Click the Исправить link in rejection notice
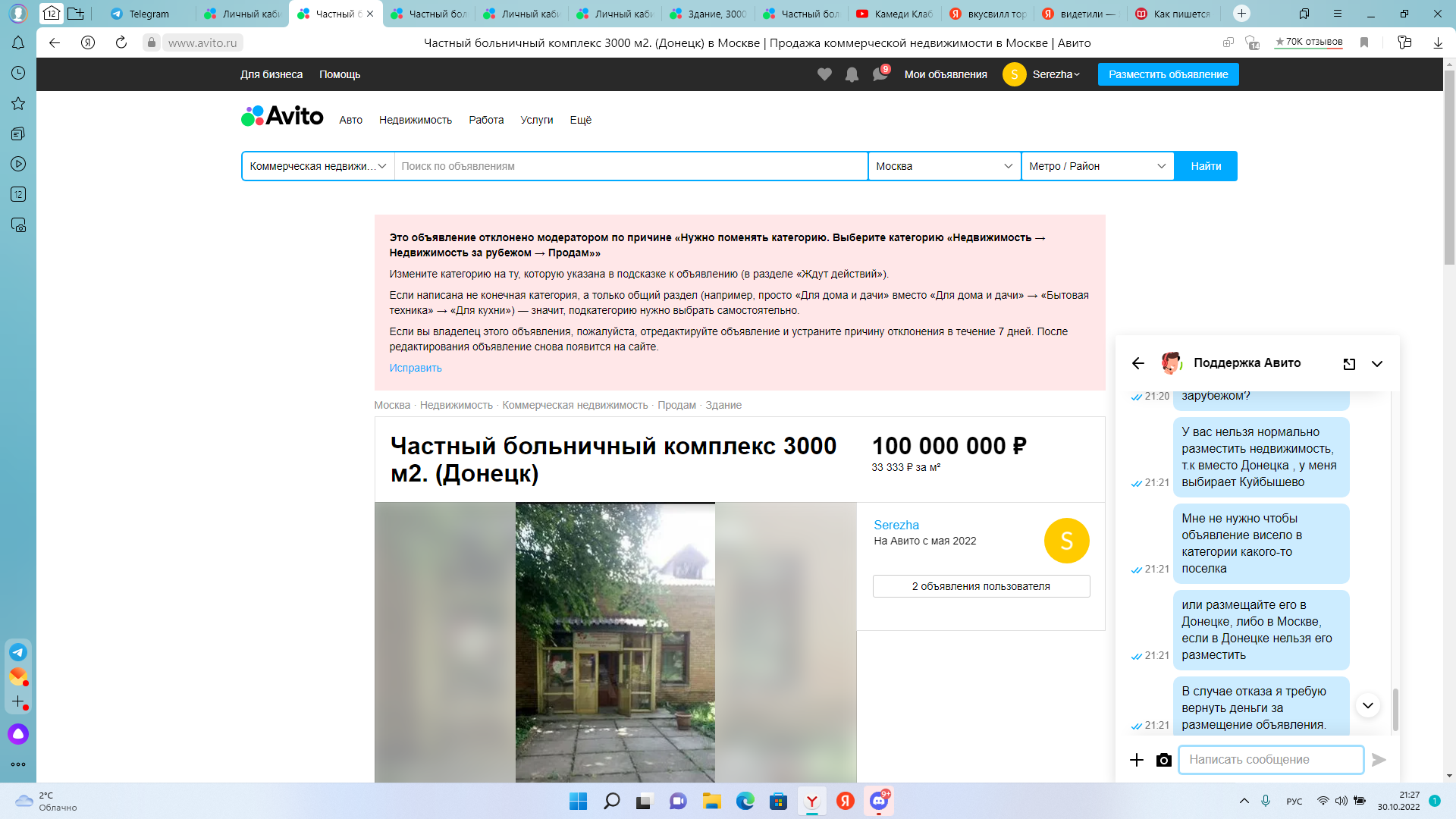1456x819 pixels. pyautogui.click(x=416, y=368)
